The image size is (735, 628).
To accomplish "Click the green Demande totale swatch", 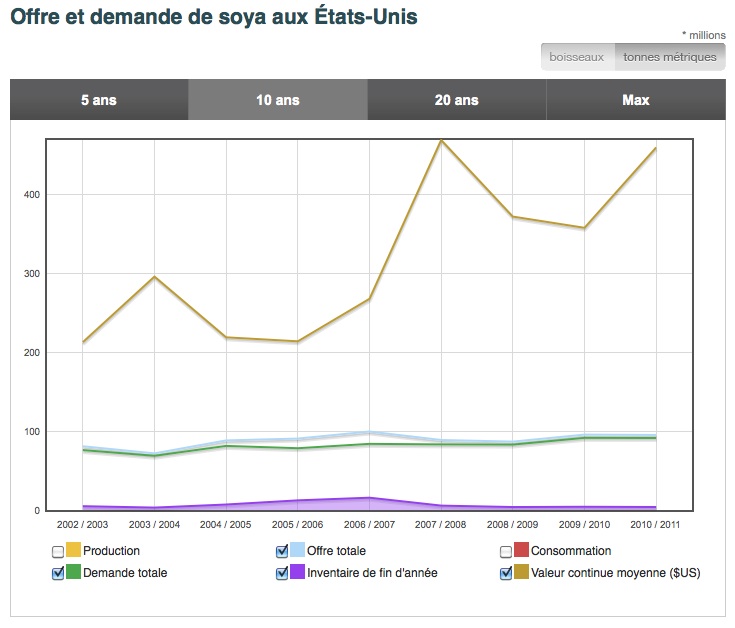I will (x=73, y=573).
